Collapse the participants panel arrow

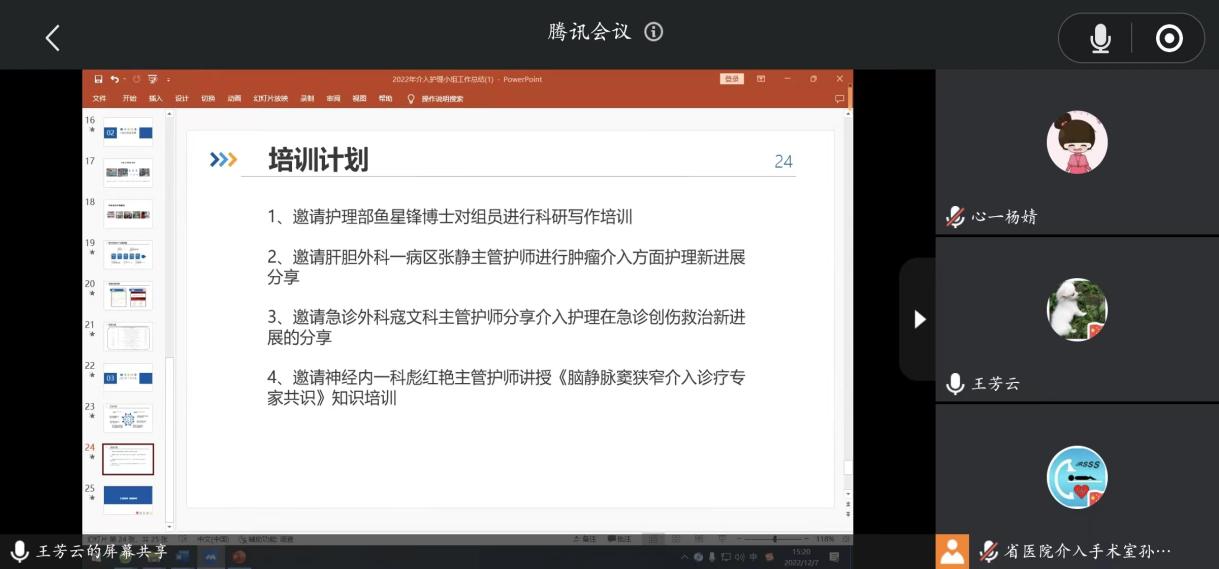[x=919, y=319]
